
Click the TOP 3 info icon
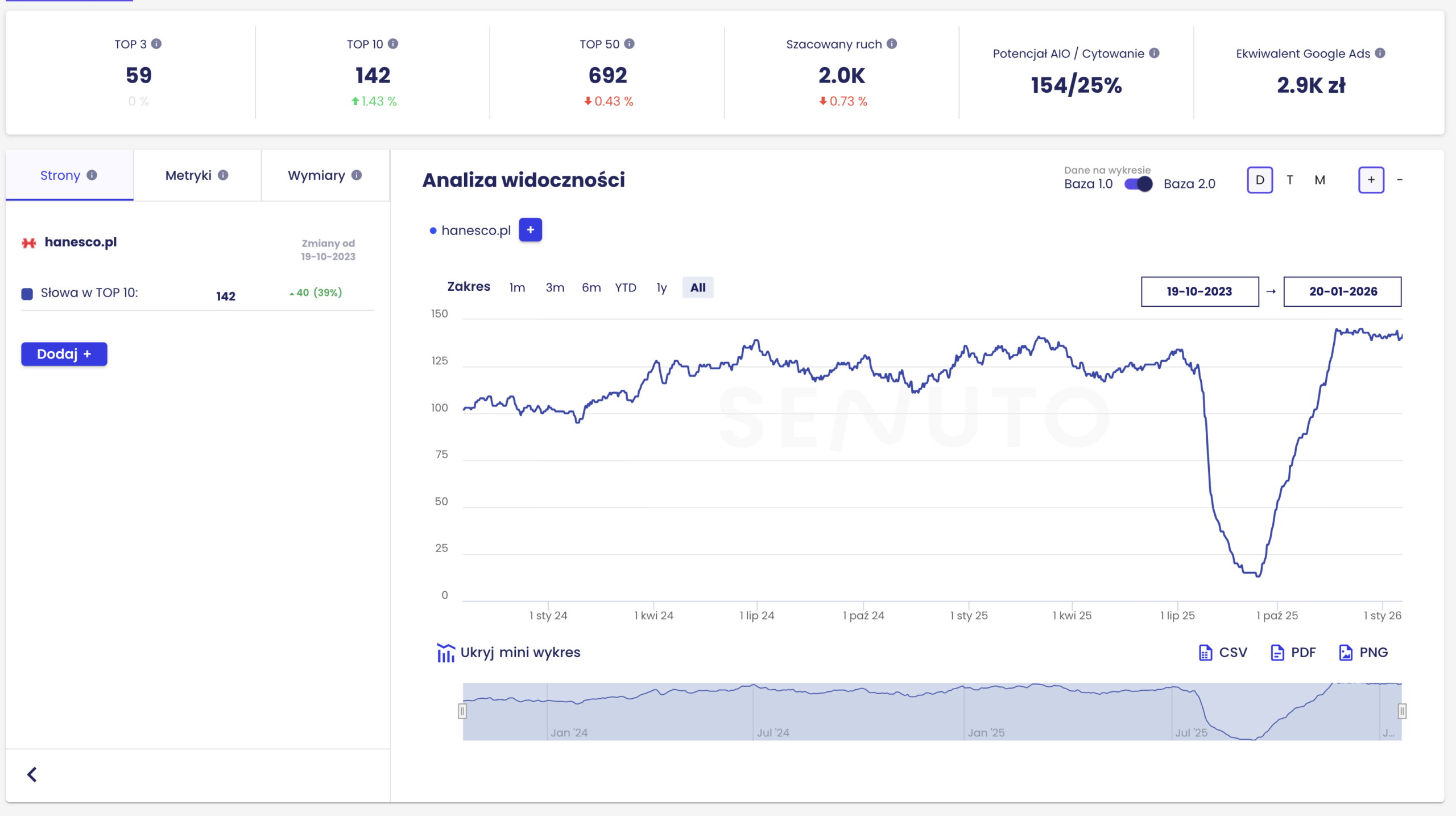pyautogui.click(x=156, y=44)
